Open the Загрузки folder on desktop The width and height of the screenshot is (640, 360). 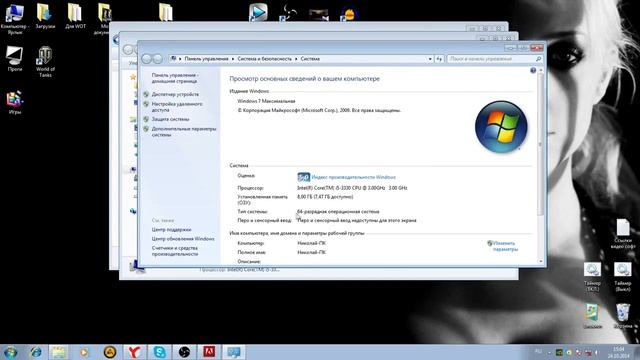pyautogui.click(x=44, y=16)
